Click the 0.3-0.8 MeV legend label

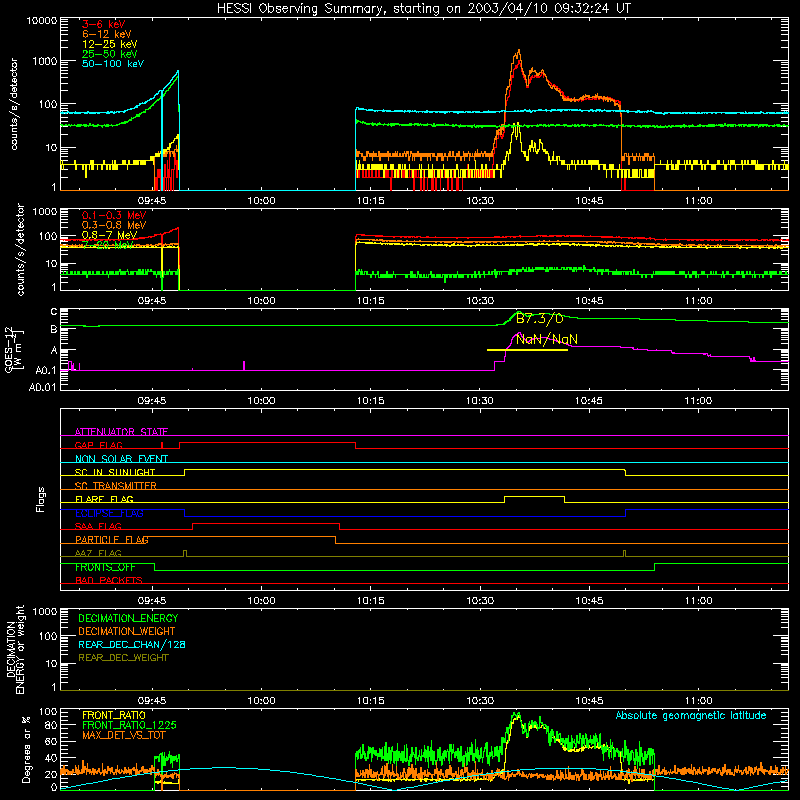(x=114, y=225)
